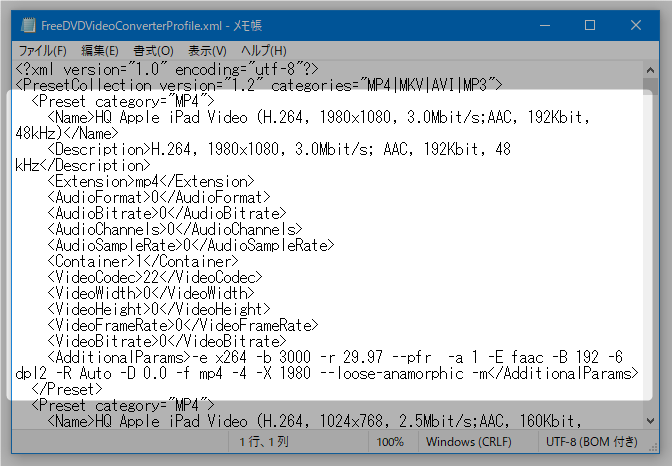Click the <Extension>mp4</Extension> line
Viewport: 672px width, 466px height.
tap(151, 182)
